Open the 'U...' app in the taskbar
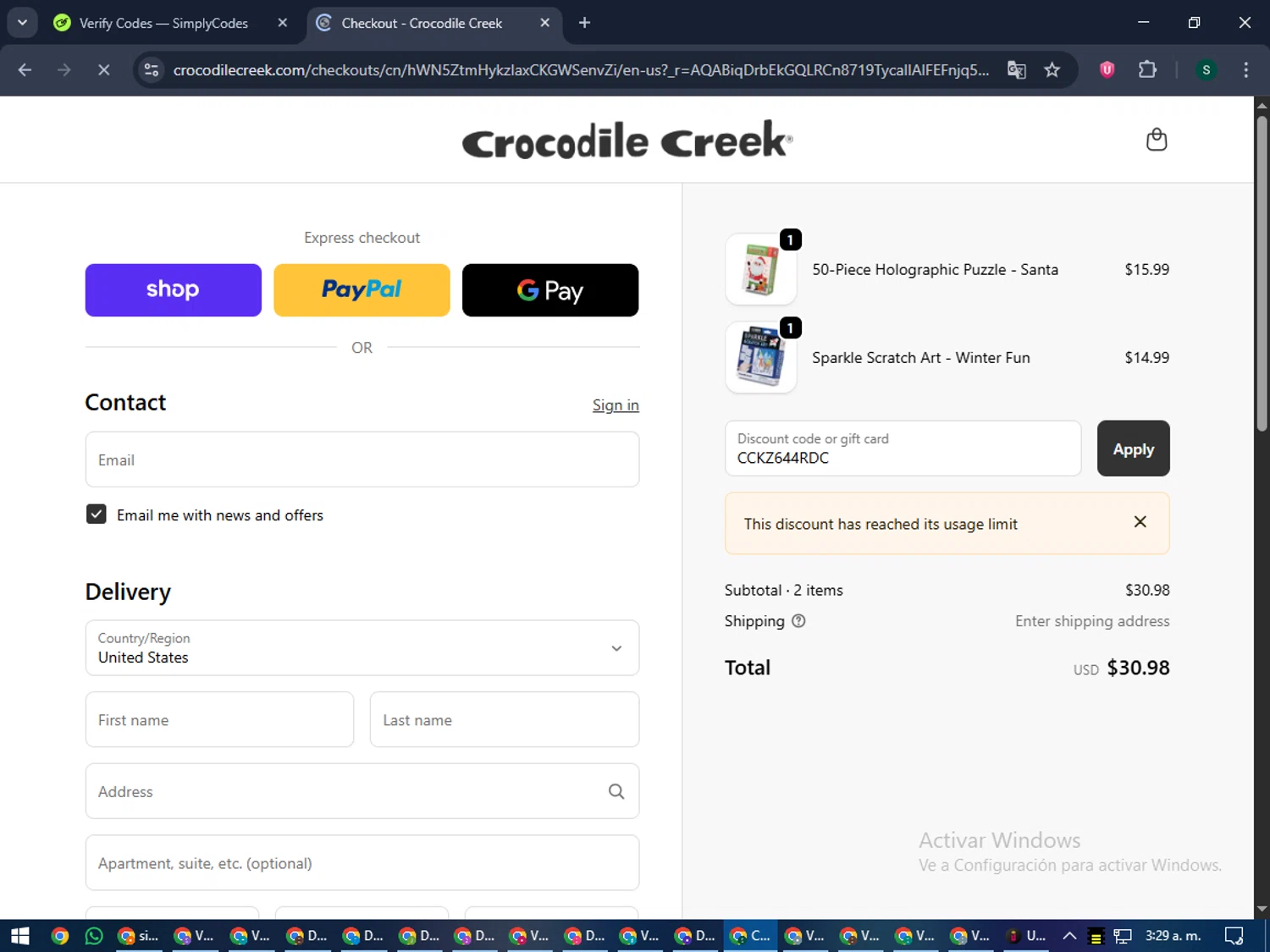The image size is (1270, 952). click(1025, 936)
